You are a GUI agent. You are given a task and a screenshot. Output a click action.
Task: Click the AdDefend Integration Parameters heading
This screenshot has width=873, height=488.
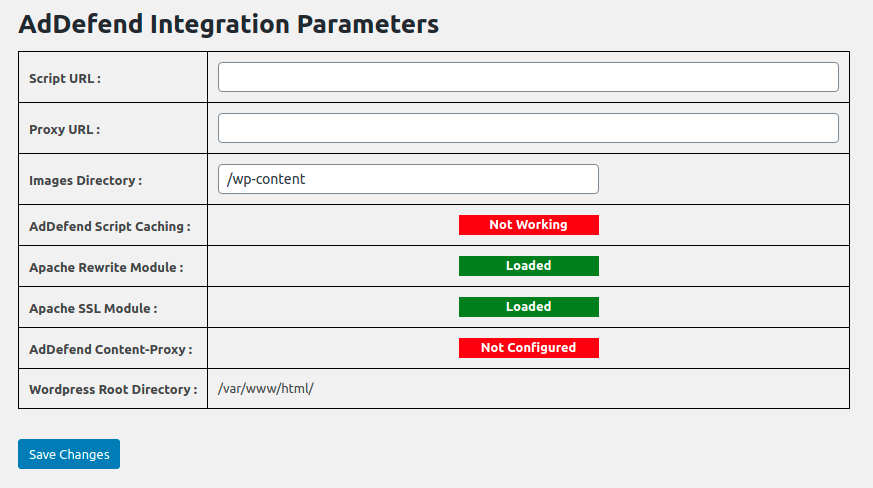228,25
